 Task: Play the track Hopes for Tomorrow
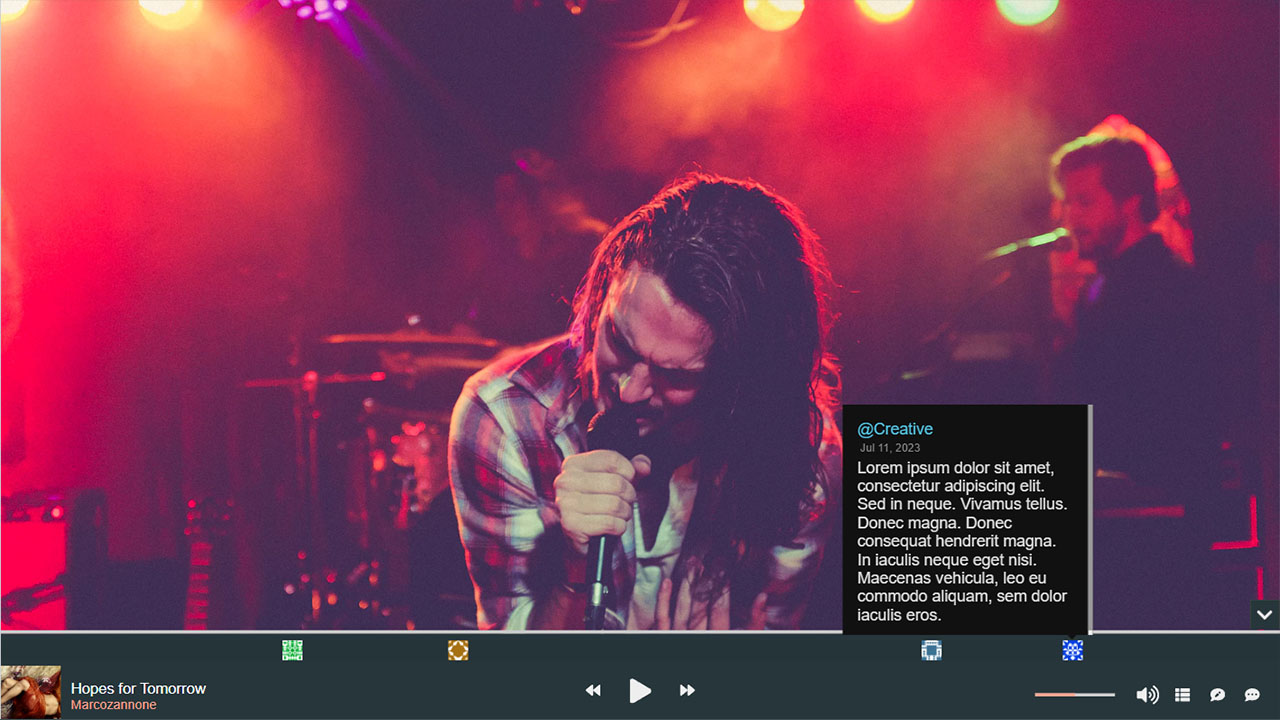[x=640, y=690]
